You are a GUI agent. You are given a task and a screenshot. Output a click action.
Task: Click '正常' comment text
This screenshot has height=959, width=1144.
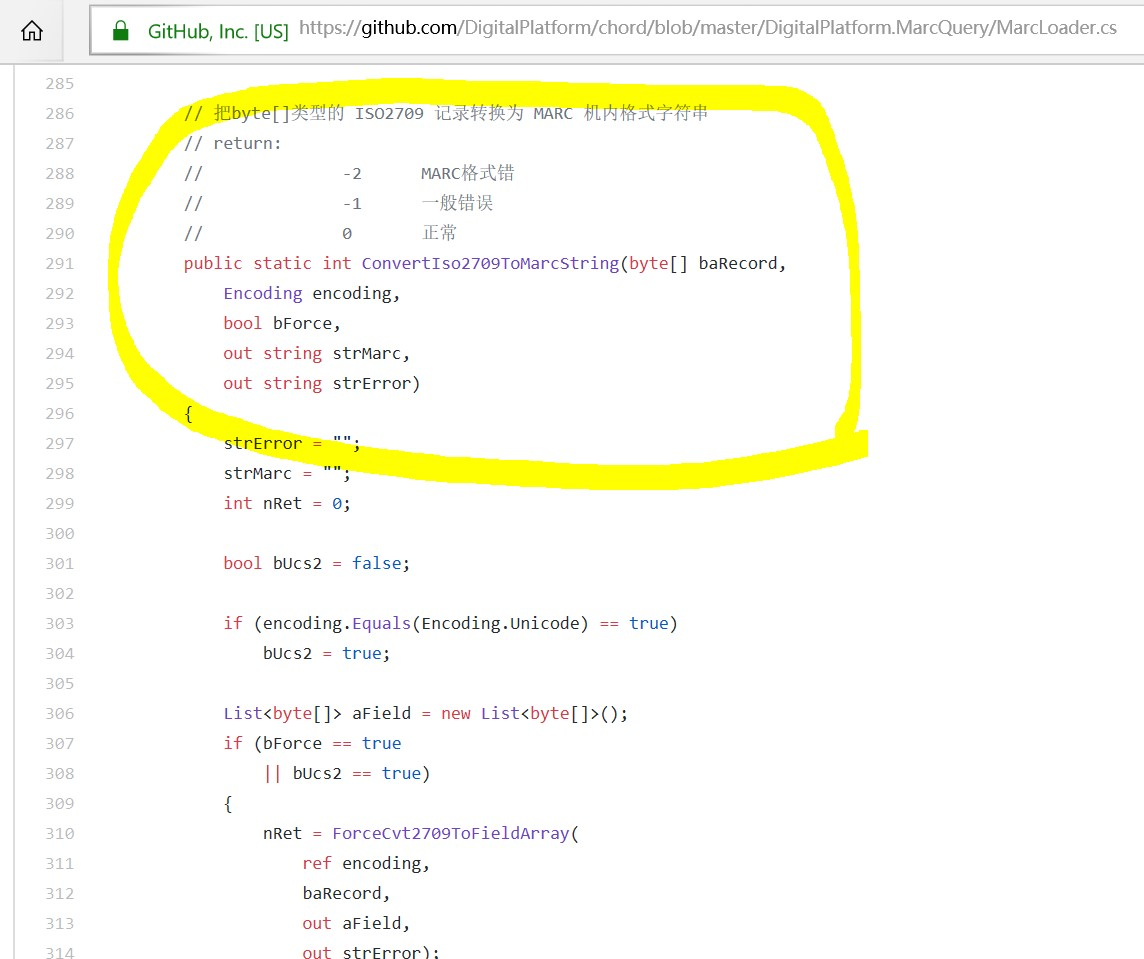pyautogui.click(x=439, y=233)
